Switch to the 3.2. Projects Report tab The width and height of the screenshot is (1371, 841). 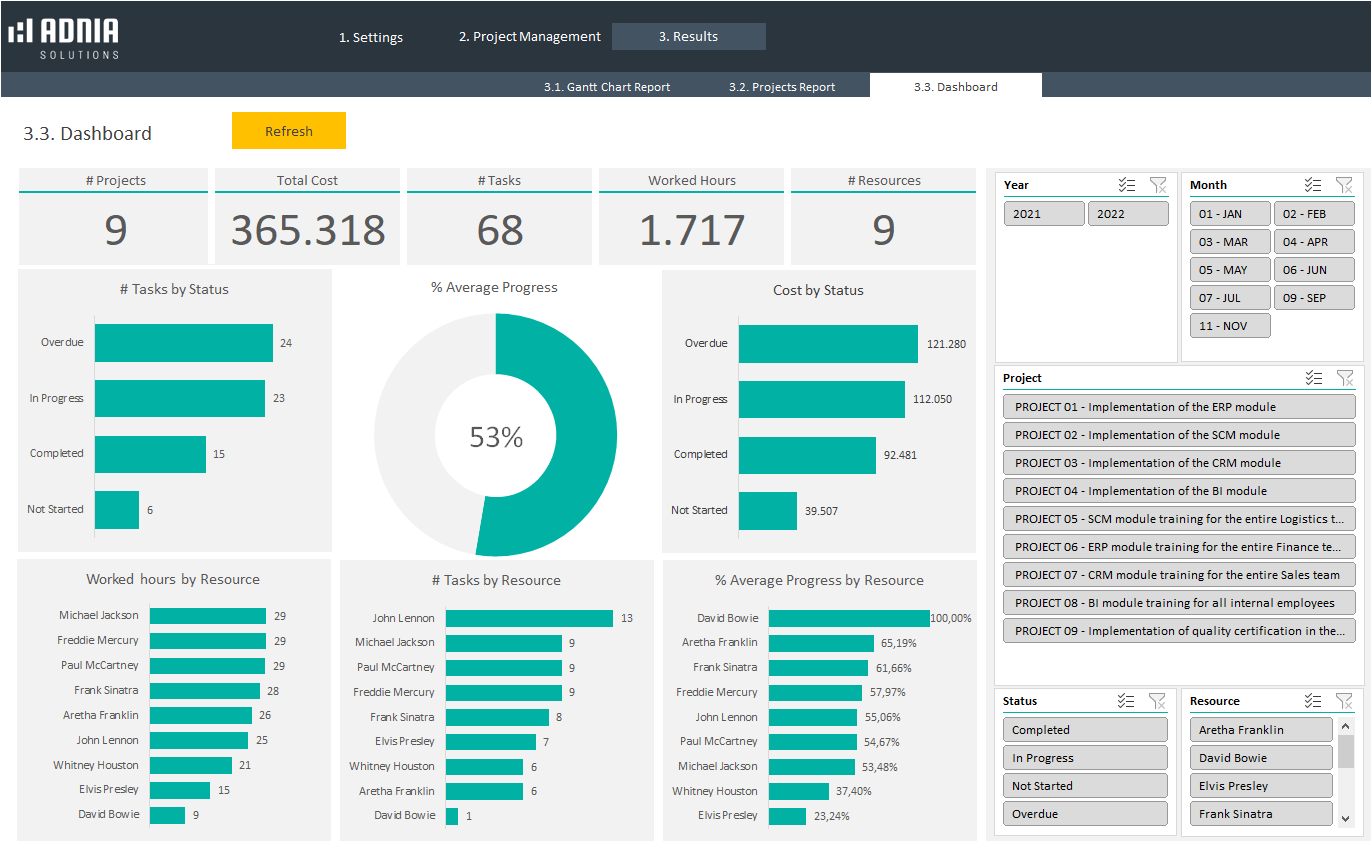[x=782, y=86]
